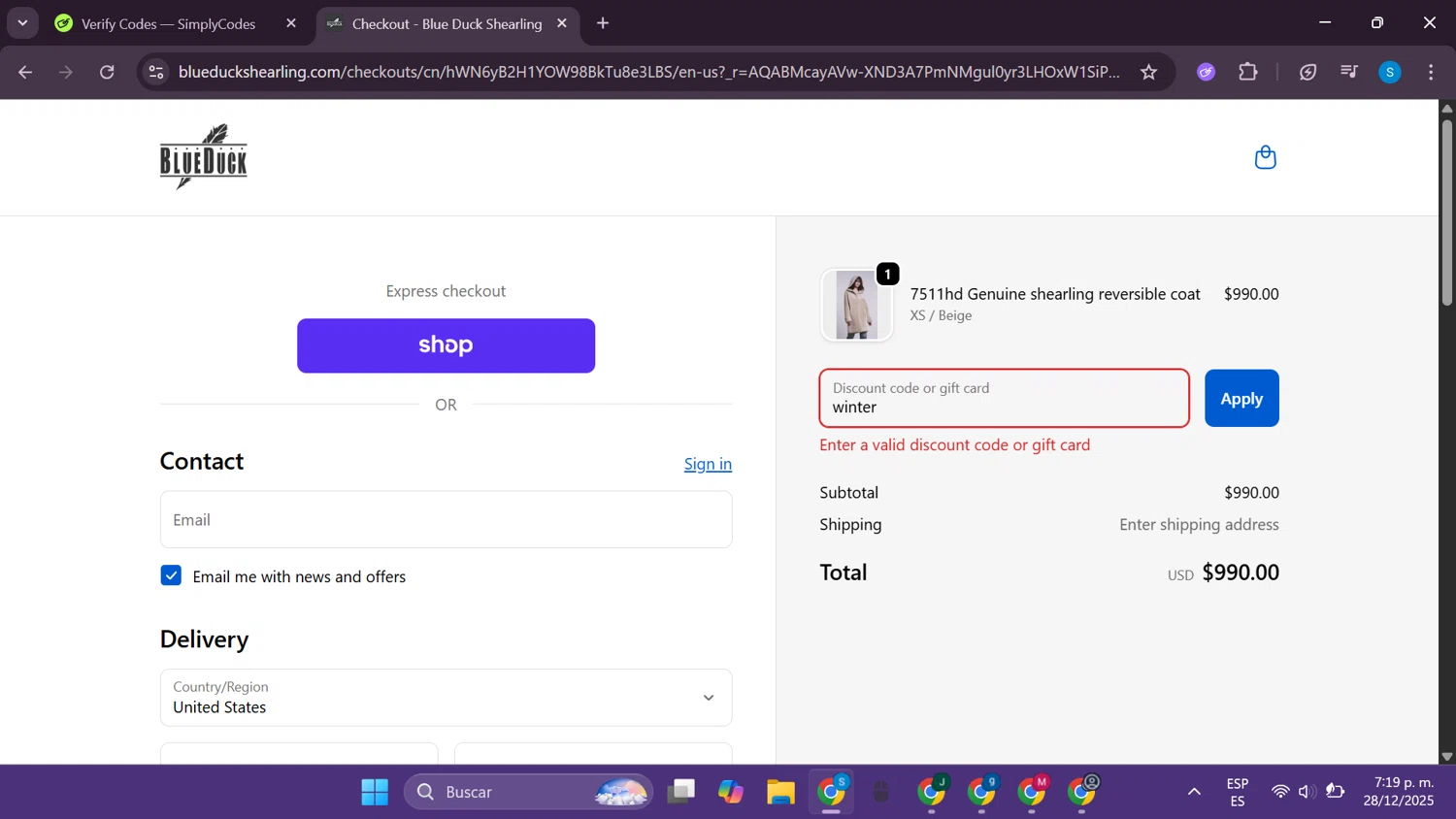The image size is (1456, 819).
Task: Click the purple SimplyCodes extension icon
Action: point(1206,72)
